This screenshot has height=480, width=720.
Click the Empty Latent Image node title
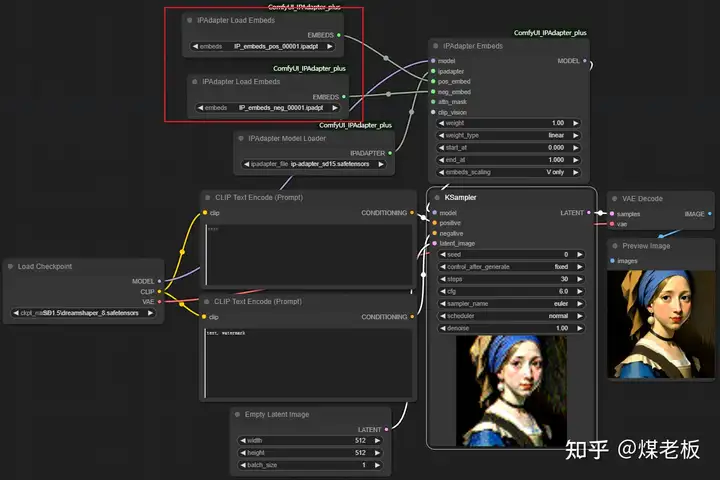click(277, 414)
